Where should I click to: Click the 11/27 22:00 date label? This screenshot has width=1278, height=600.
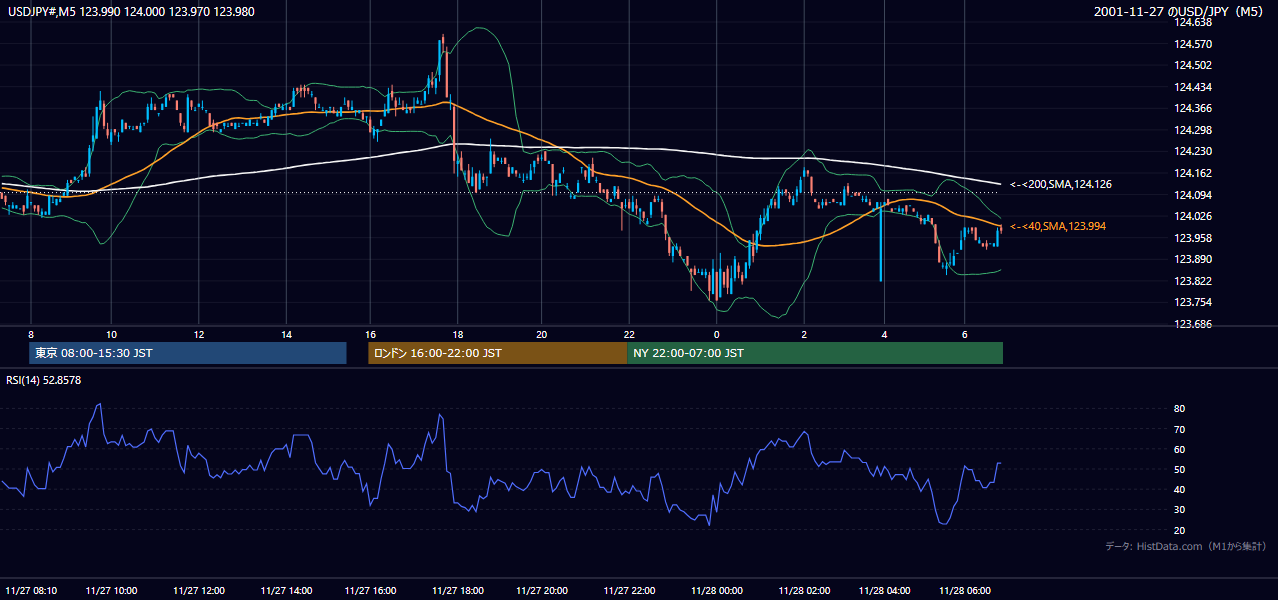point(630,590)
